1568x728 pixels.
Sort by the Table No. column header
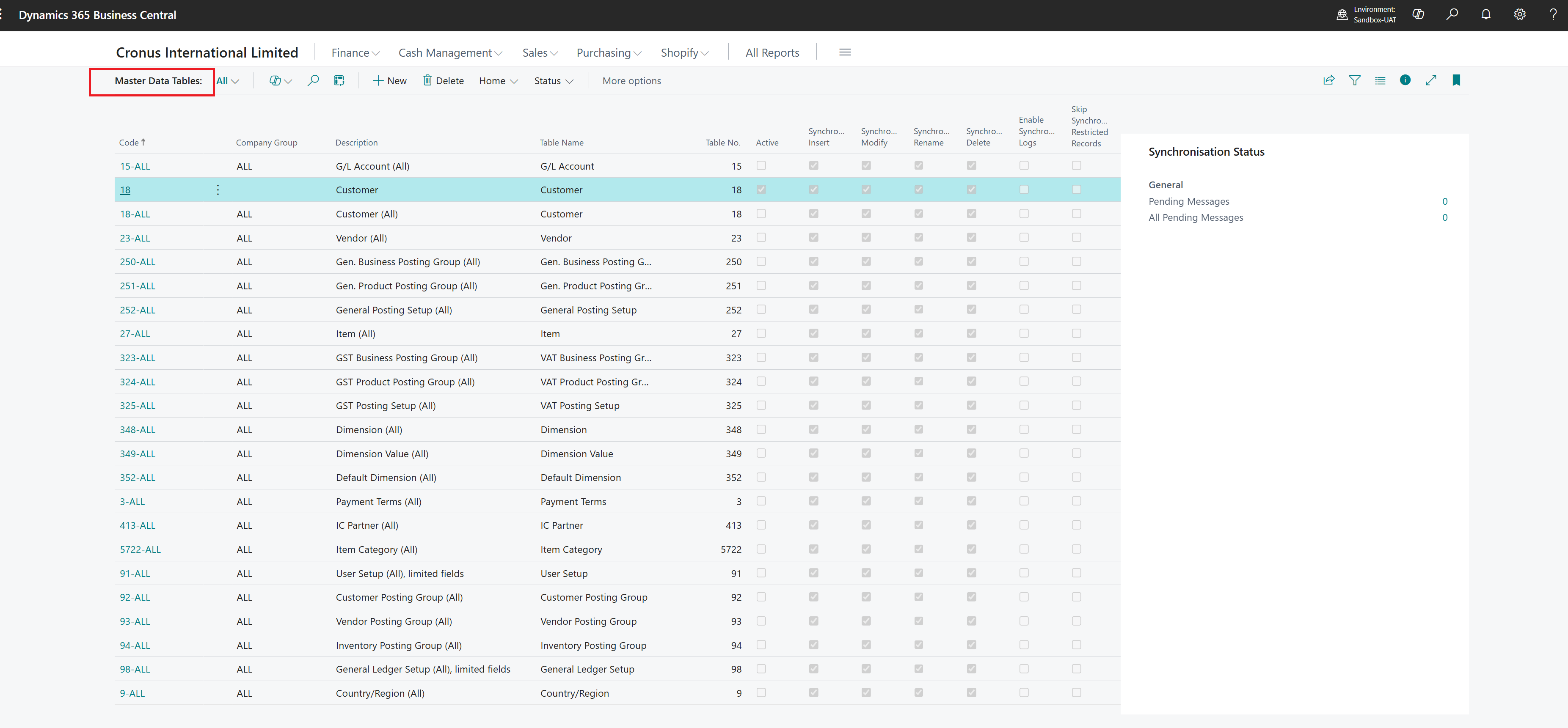coord(722,142)
